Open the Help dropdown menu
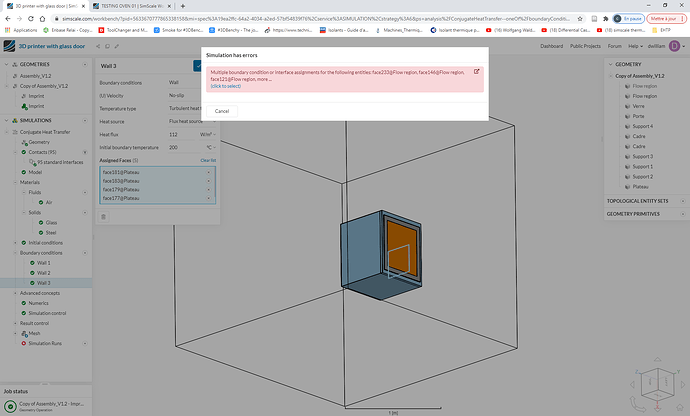 tap(635, 46)
